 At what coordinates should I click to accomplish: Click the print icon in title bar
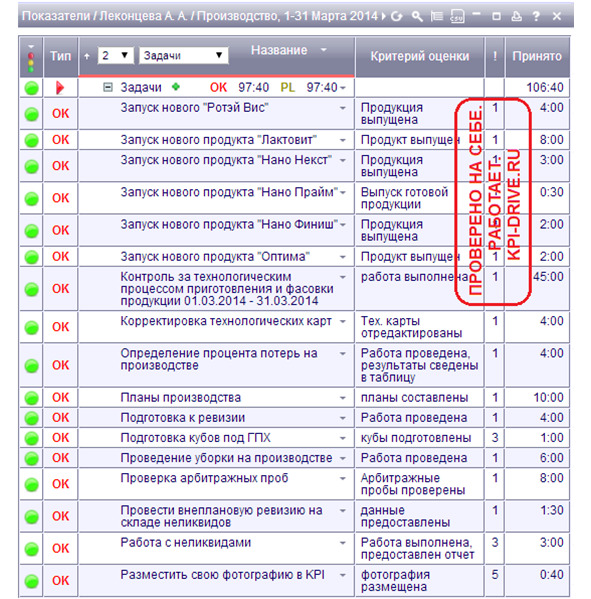pos(517,16)
